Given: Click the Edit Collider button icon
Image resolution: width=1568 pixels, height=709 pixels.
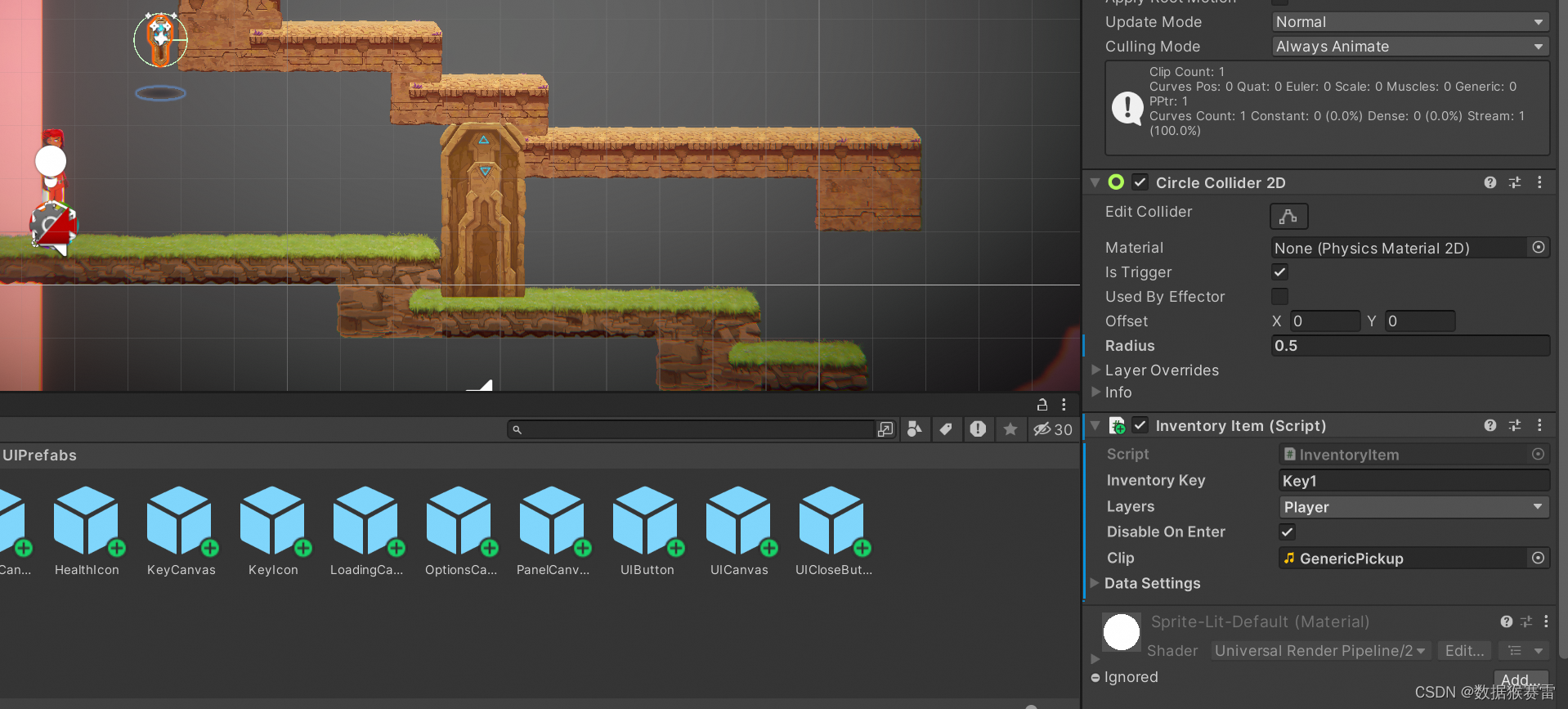Looking at the screenshot, I should tap(1288, 216).
